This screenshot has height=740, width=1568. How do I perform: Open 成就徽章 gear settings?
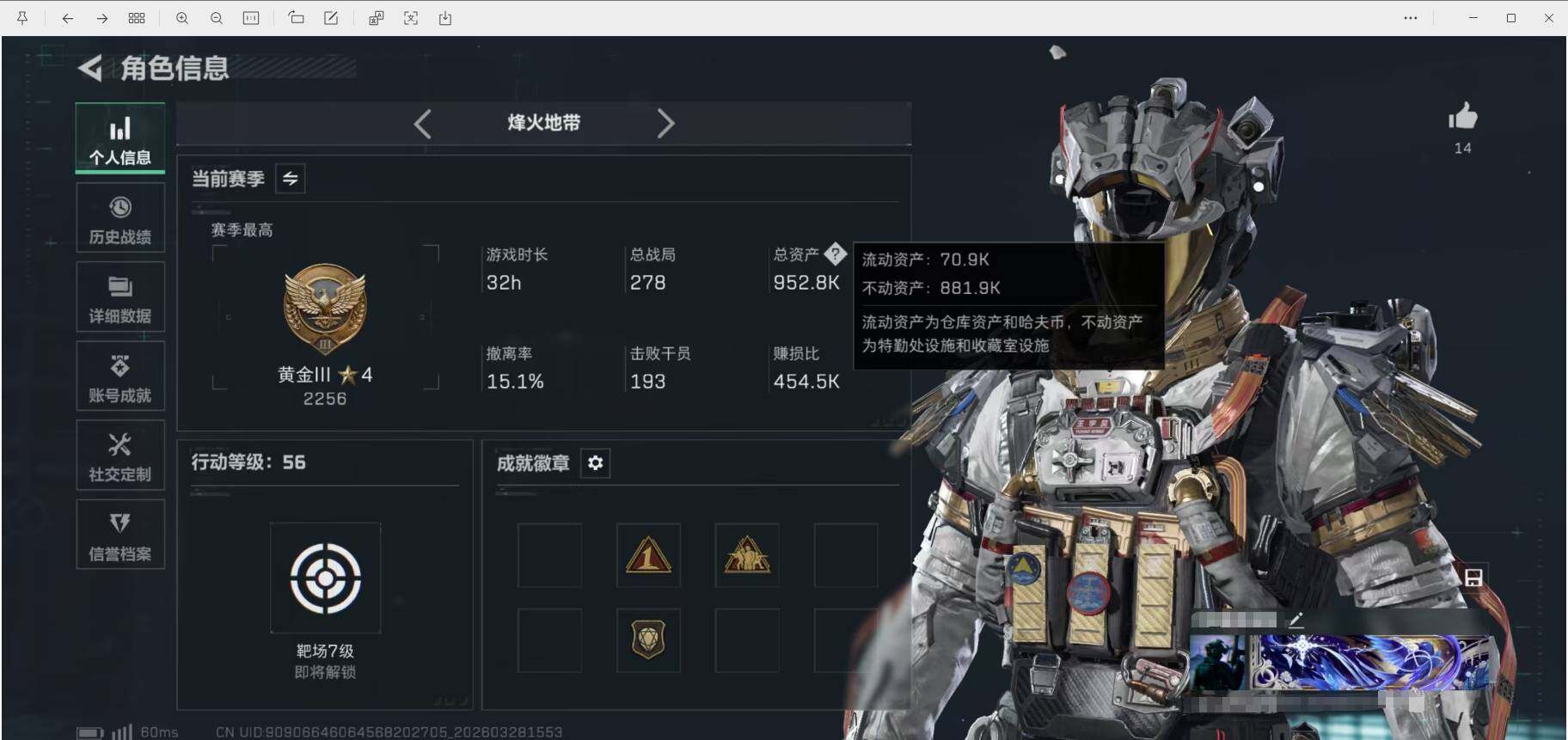[x=595, y=463]
